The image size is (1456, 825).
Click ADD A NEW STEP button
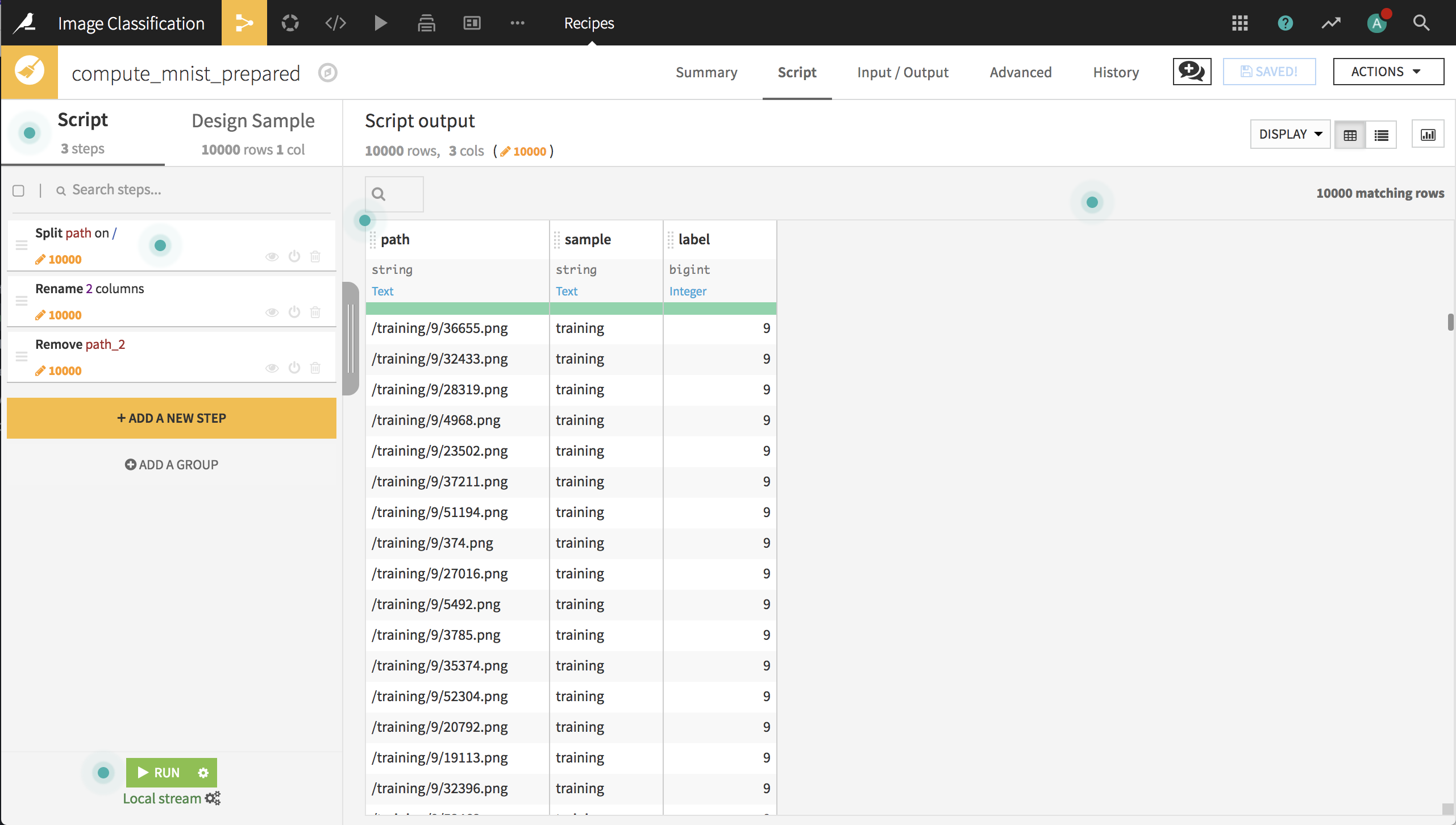[171, 418]
